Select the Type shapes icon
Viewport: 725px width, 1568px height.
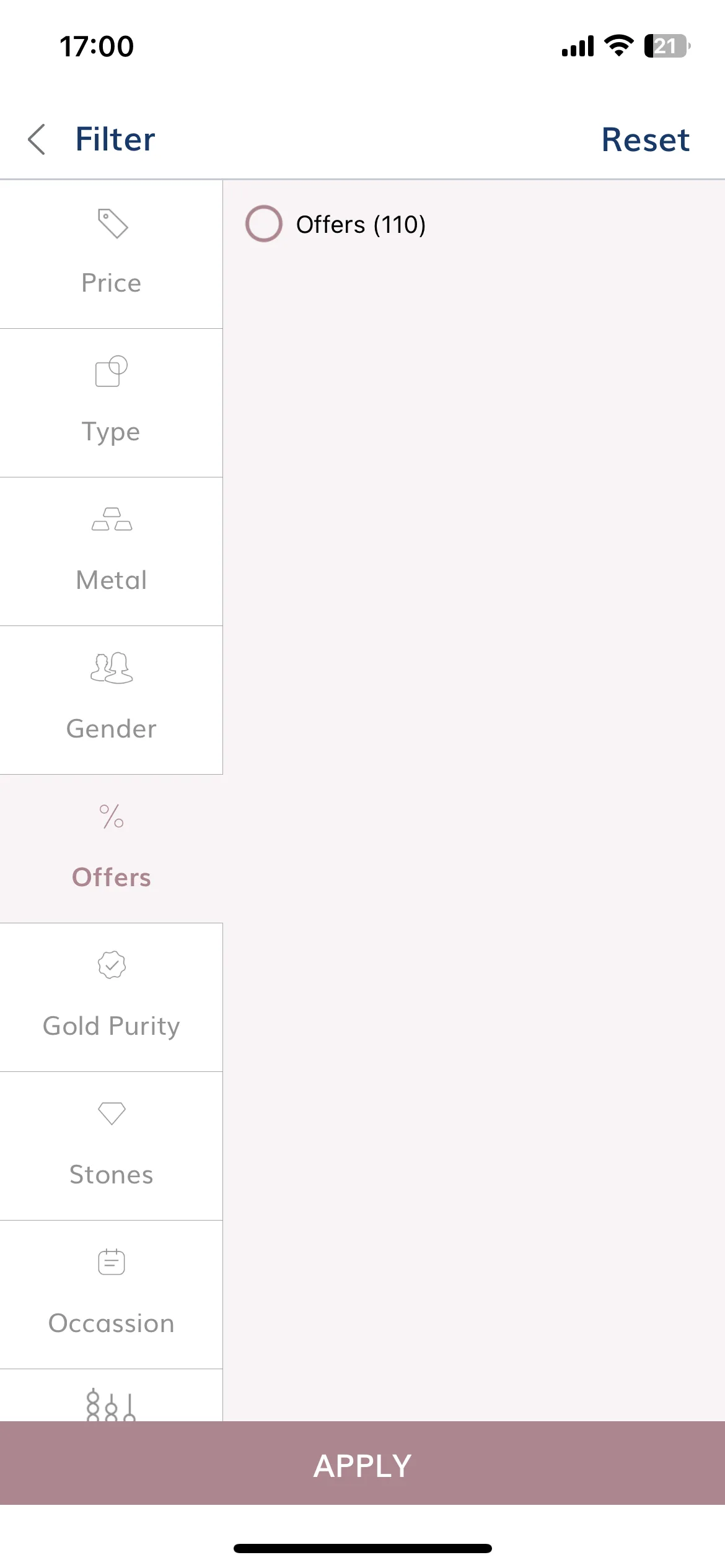[112, 371]
